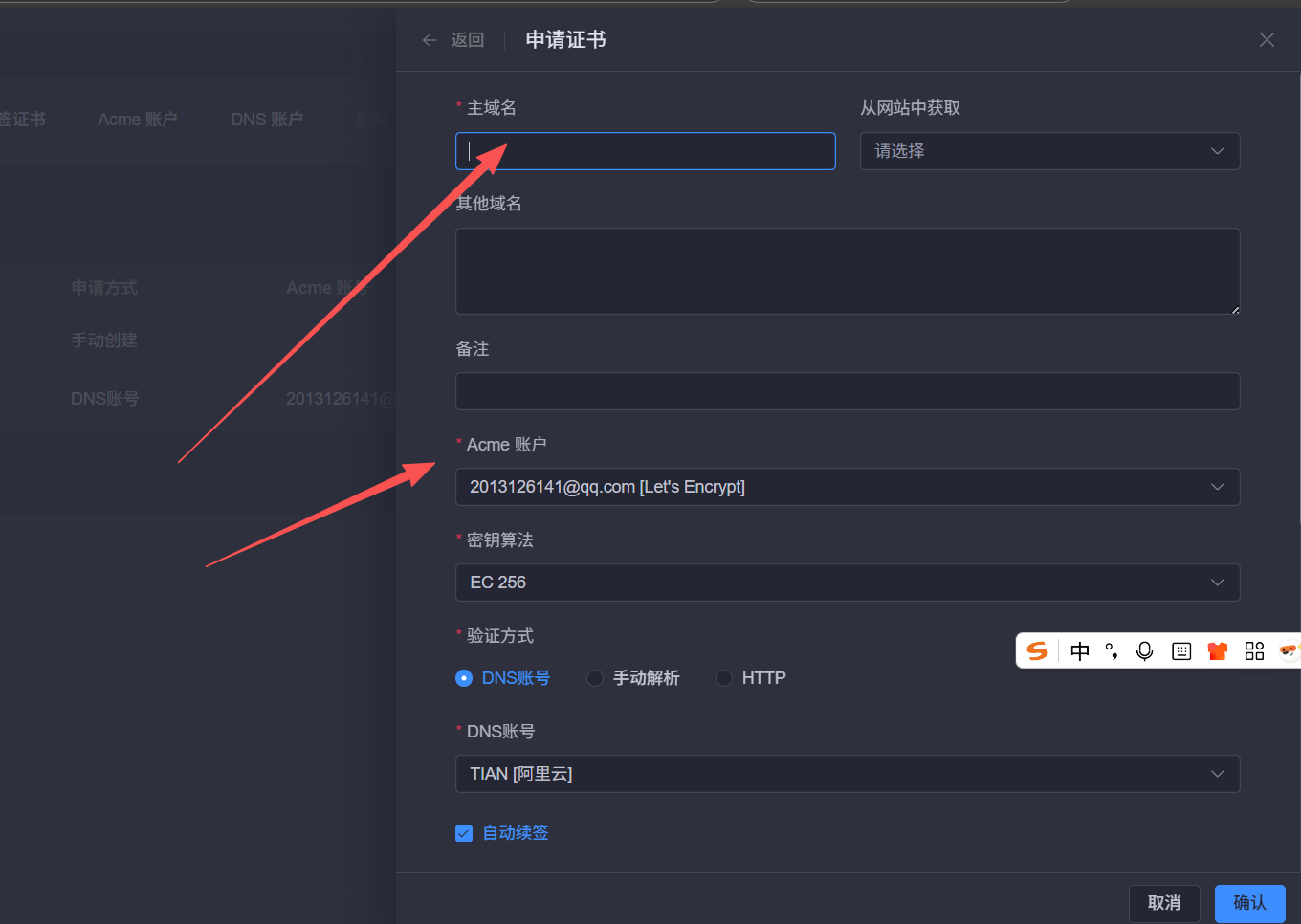1301x924 pixels.
Task: Select the DNS账号 verification radio button
Action: [x=464, y=678]
